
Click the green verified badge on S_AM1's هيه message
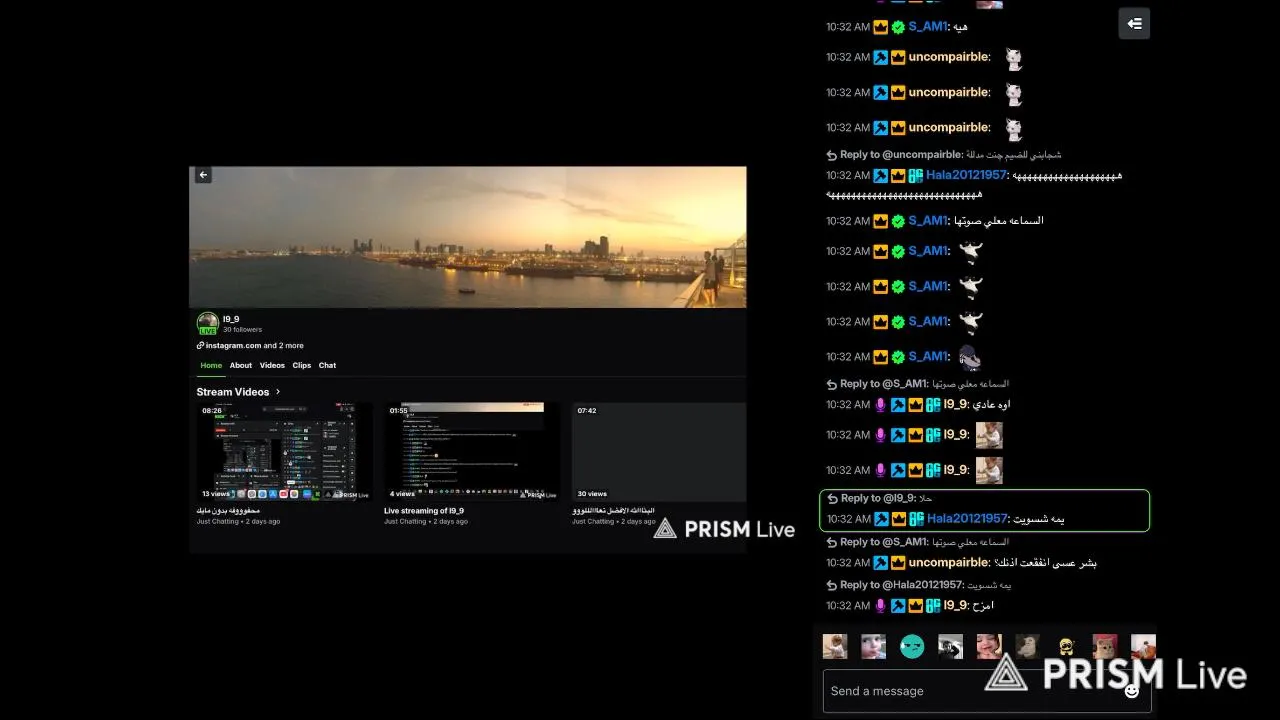click(x=898, y=27)
